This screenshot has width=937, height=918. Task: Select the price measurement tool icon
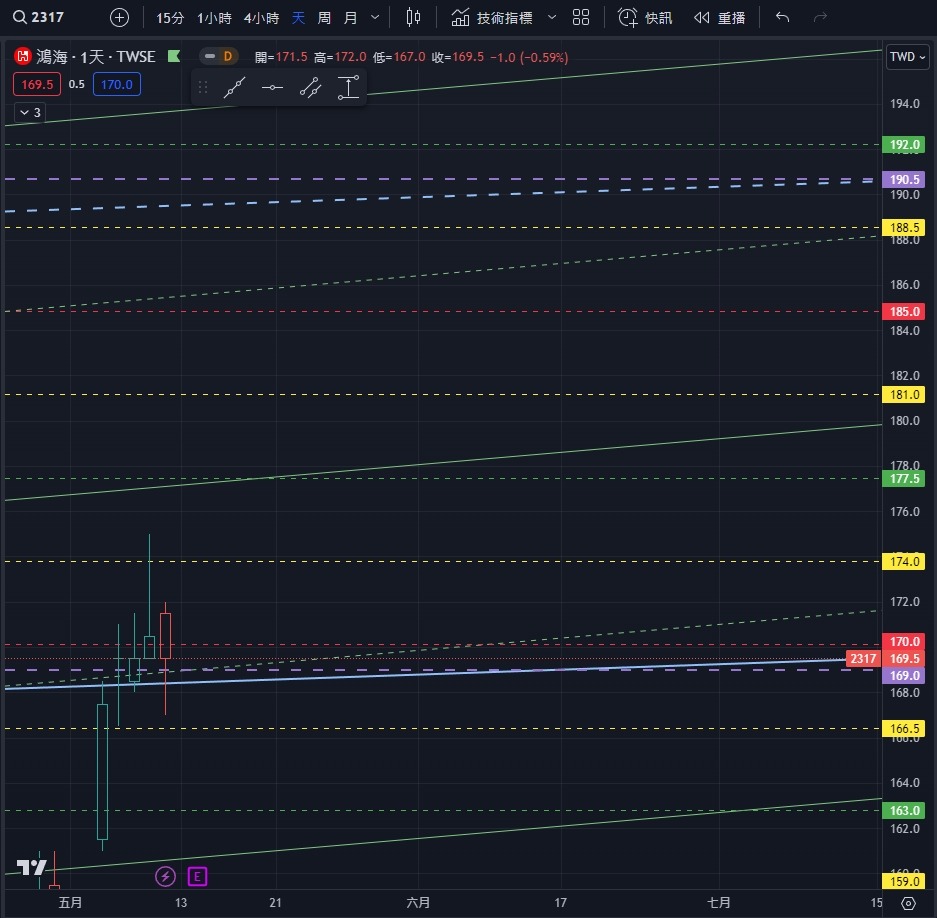(348, 88)
